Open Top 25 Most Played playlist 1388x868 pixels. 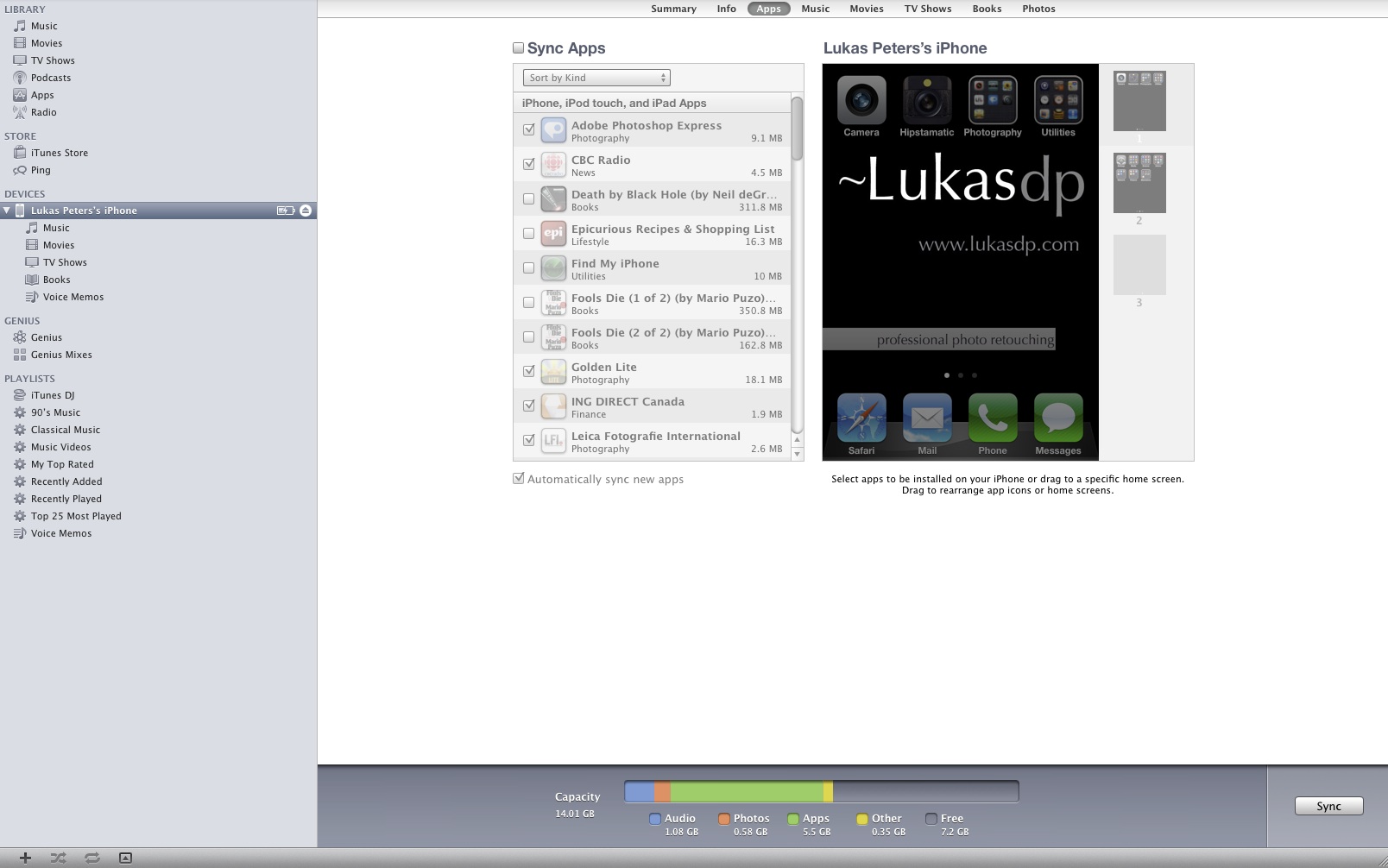click(x=76, y=516)
